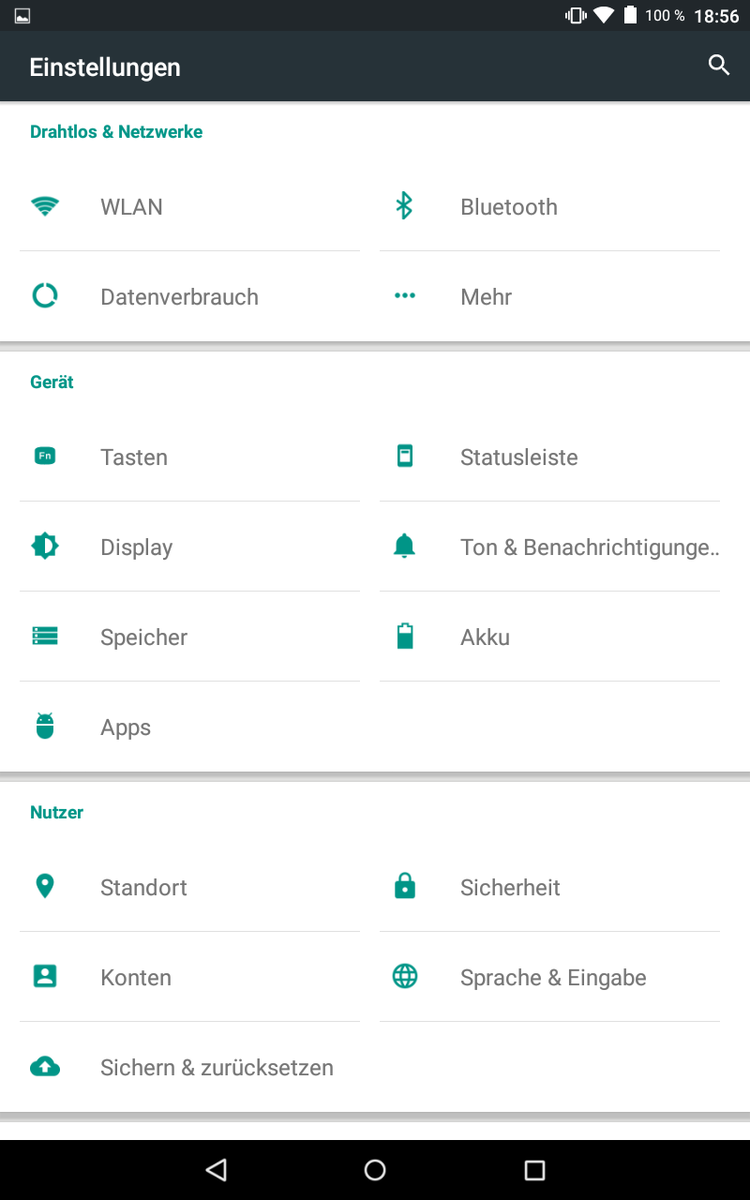Open the Konten accounts entry
The image size is (750, 1200).
pyautogui.click(x=136, y=977)
